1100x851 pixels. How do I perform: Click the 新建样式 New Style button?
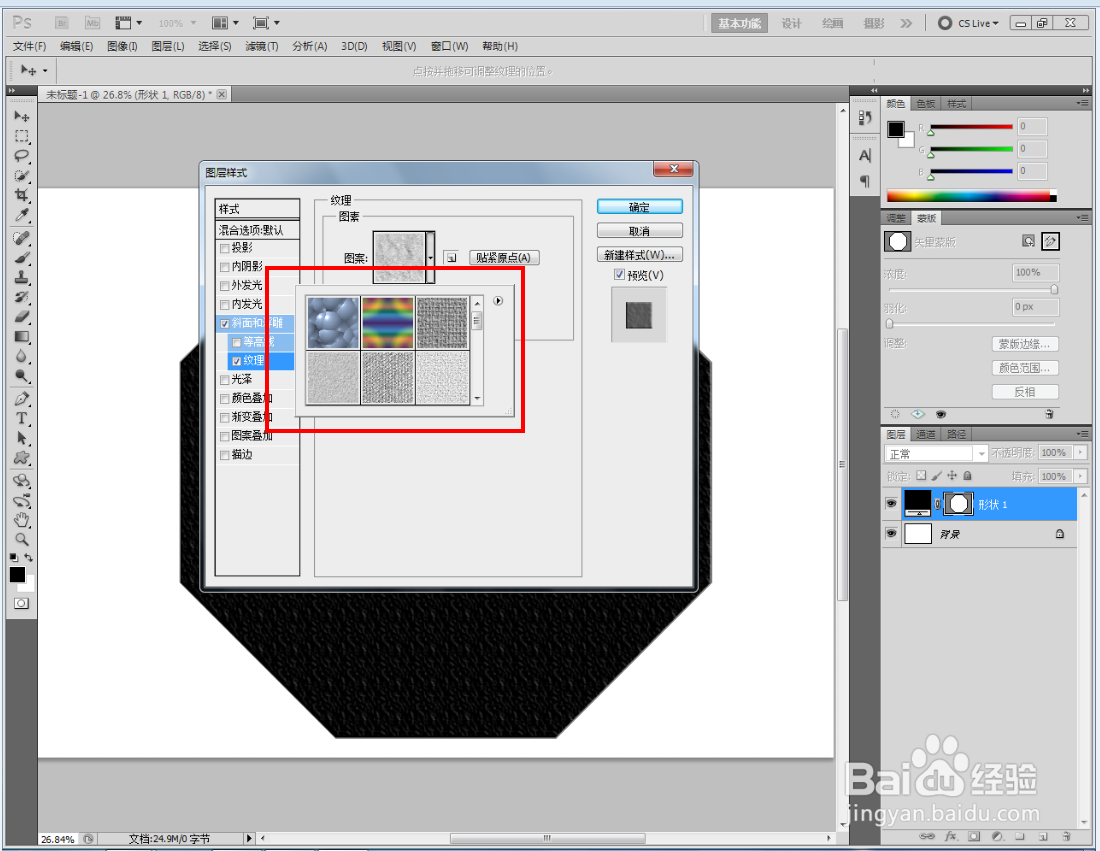pyautogui.click(x=639, y=255)
